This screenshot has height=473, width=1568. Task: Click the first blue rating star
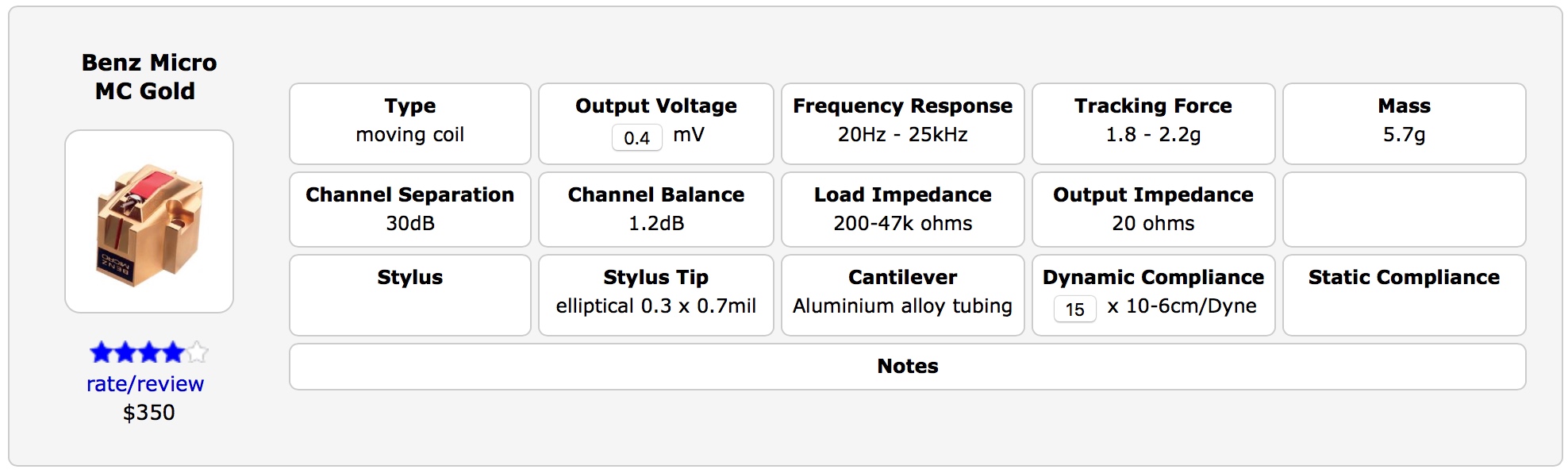click(102, 352)
